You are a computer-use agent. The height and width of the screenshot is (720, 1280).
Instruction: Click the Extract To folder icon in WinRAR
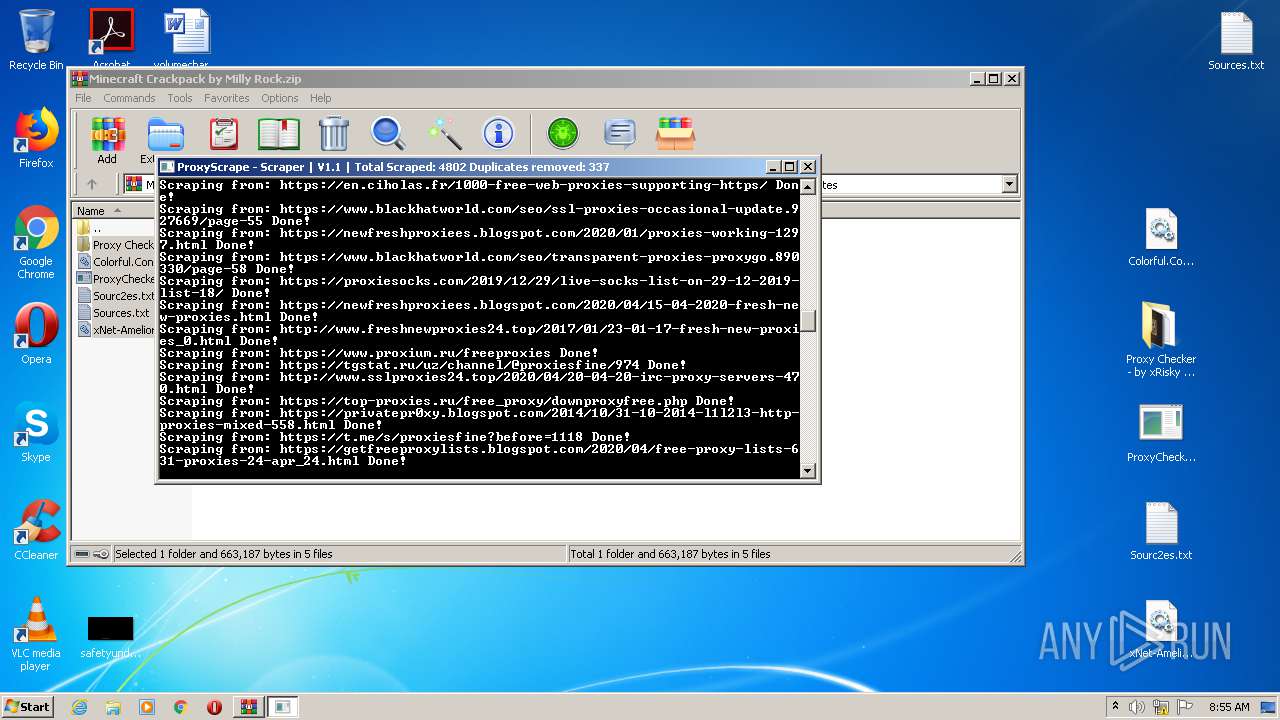click(166, 134)
